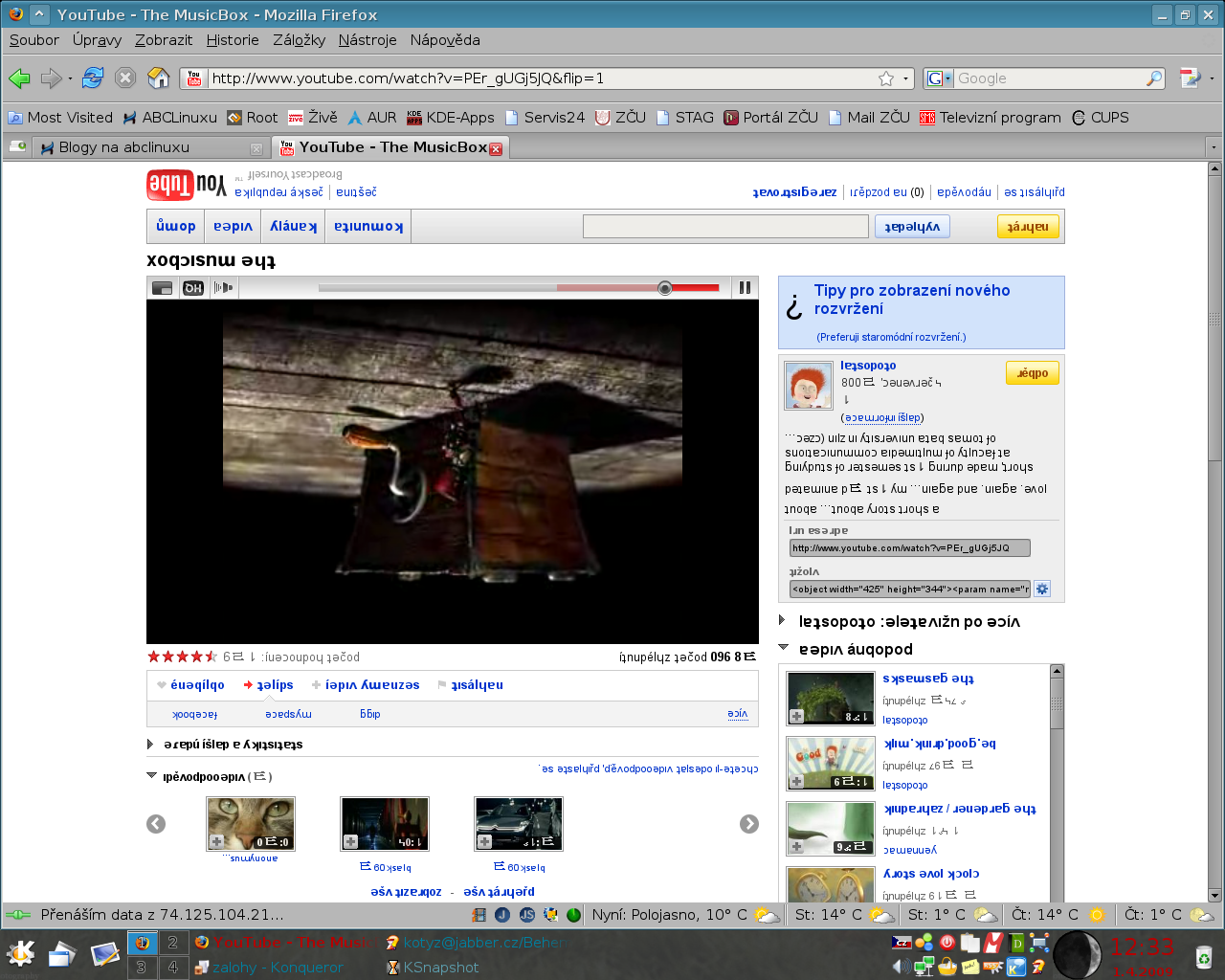Open the history dropdown next to Forward
Screen dimensions: 1225x980
pos(70,78)
